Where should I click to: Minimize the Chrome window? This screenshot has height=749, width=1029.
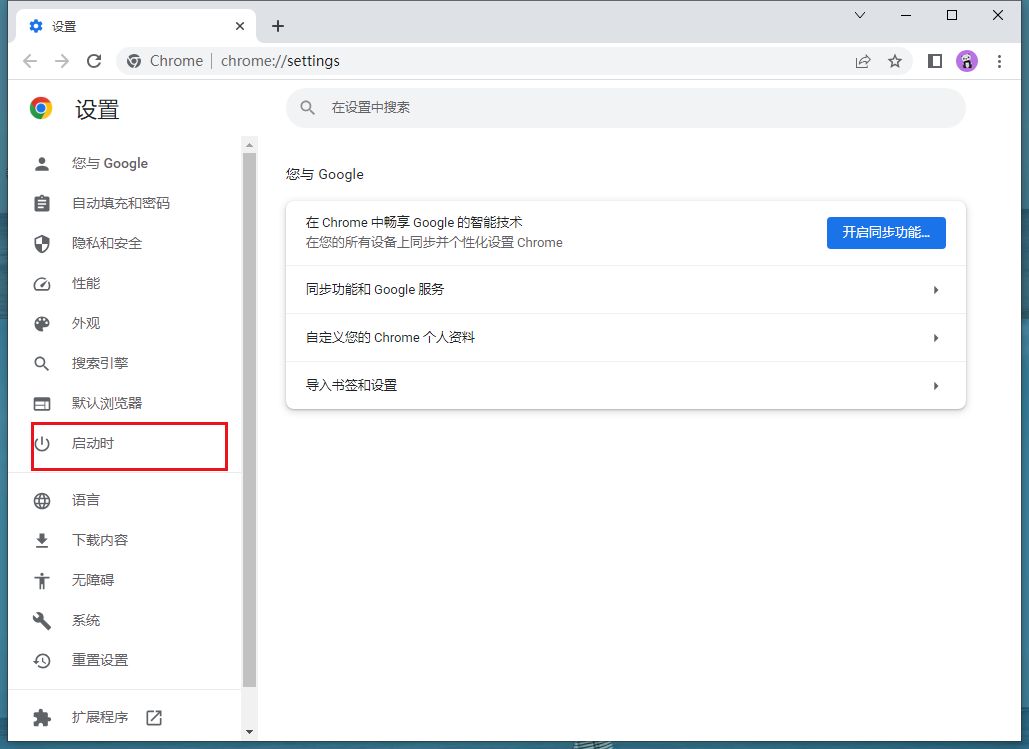tap(906, 14)
